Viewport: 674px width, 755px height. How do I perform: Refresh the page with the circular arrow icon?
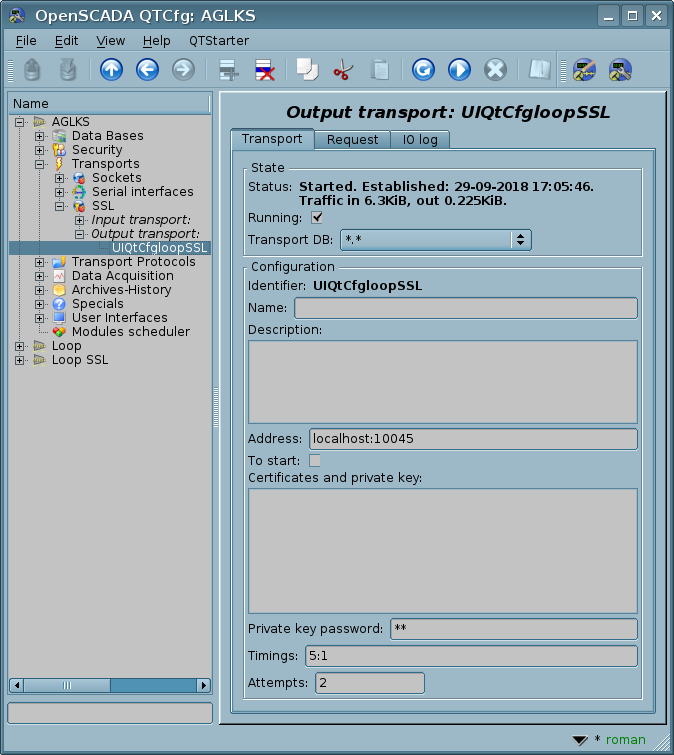click(423, 70)
